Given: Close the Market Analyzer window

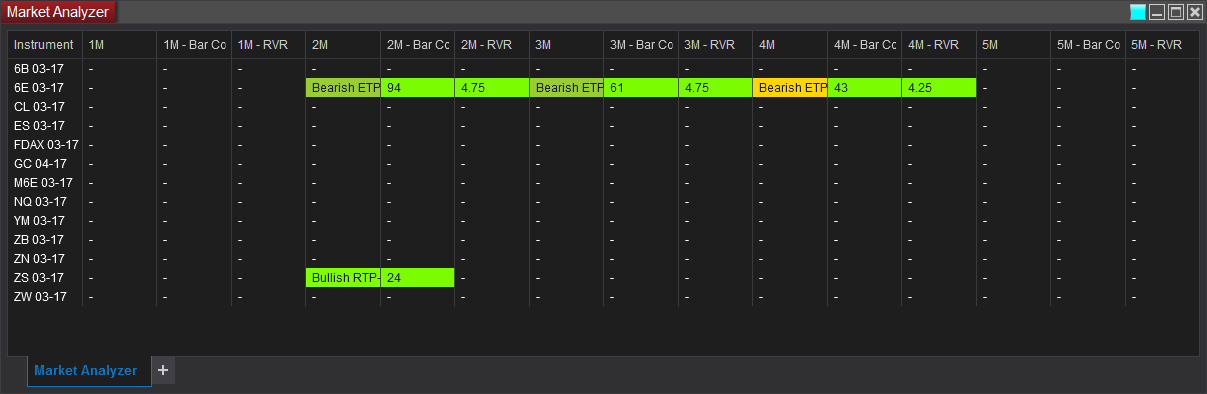Looking at the screenshot, I should tap(1194, 12).
